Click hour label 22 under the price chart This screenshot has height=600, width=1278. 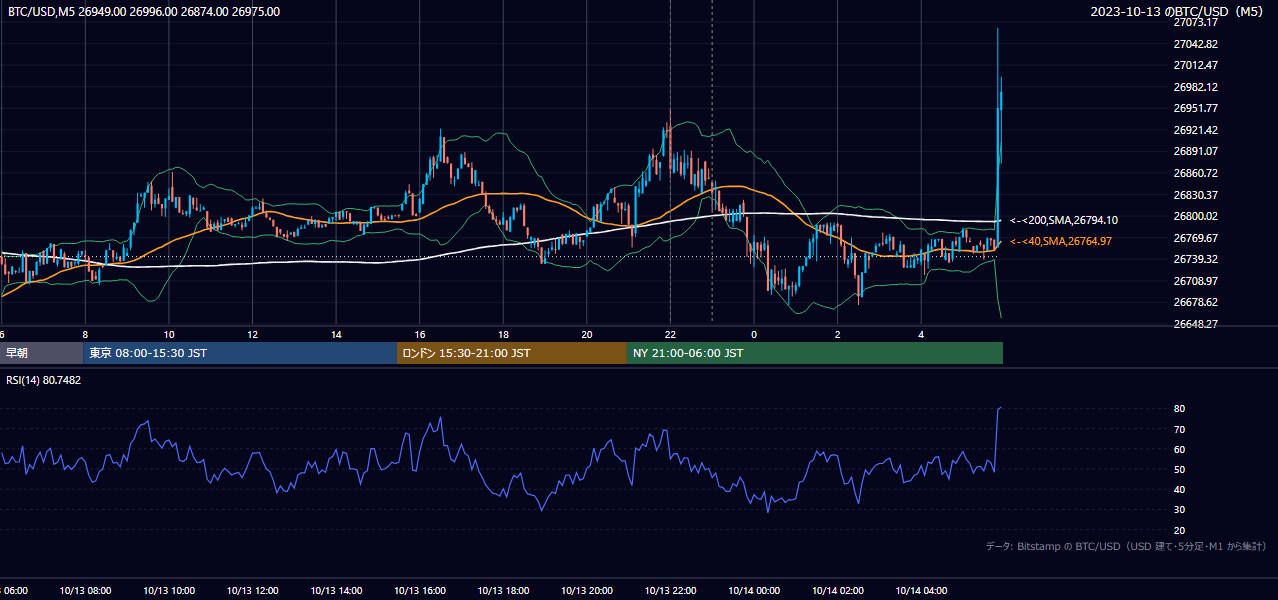[x=670, y=334]
